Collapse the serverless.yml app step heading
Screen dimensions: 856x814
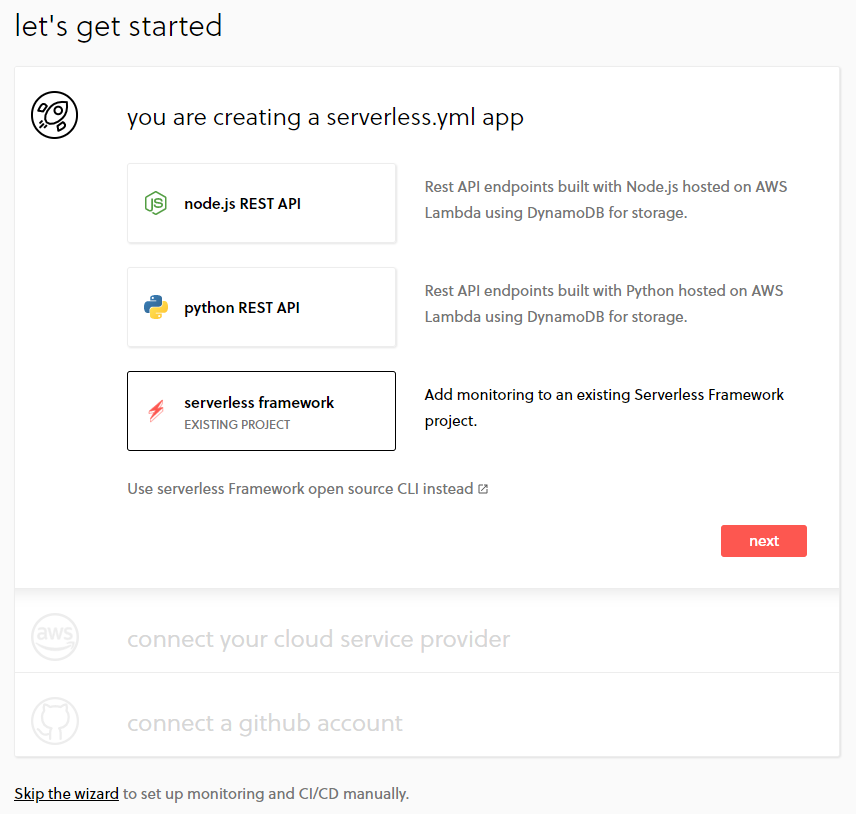[325, 117]
